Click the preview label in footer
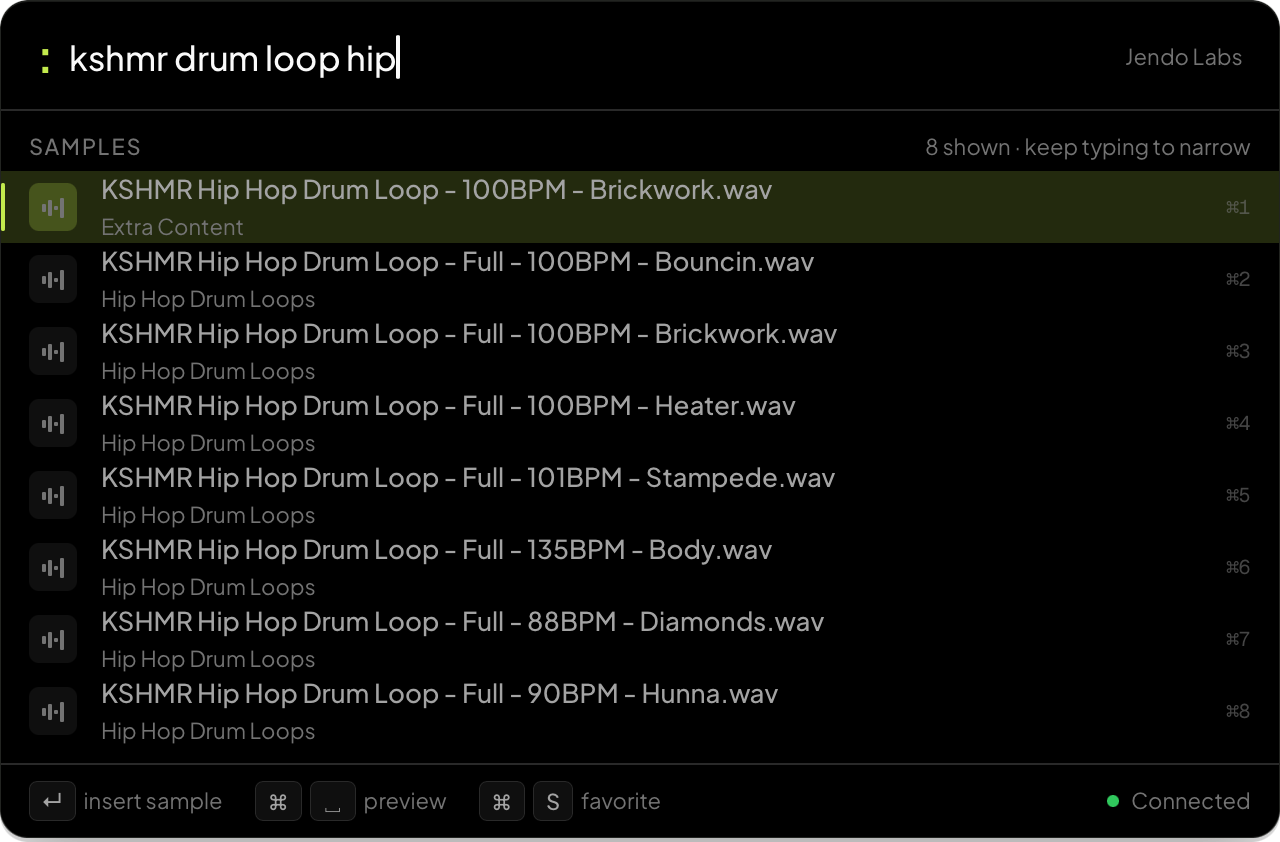This screenshot has height=842, width=1280. [x=405, y=801]
